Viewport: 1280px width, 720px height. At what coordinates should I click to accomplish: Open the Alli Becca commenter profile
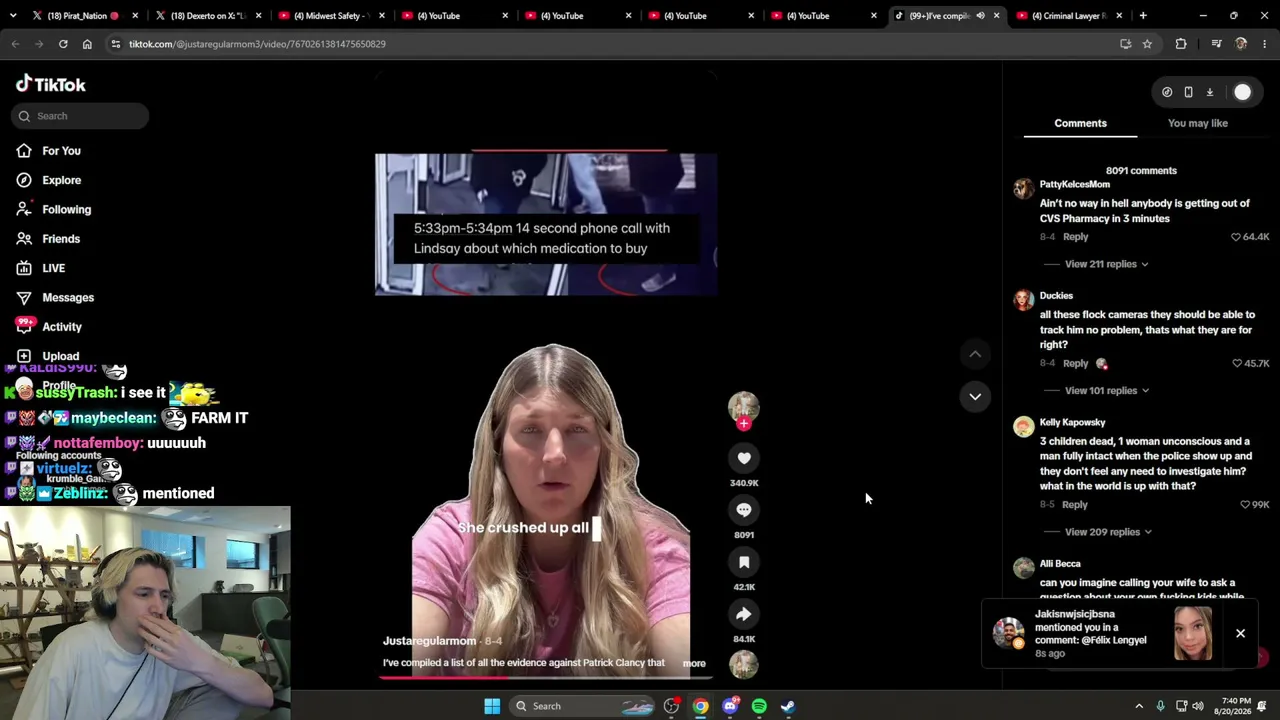coord(1060,564)
